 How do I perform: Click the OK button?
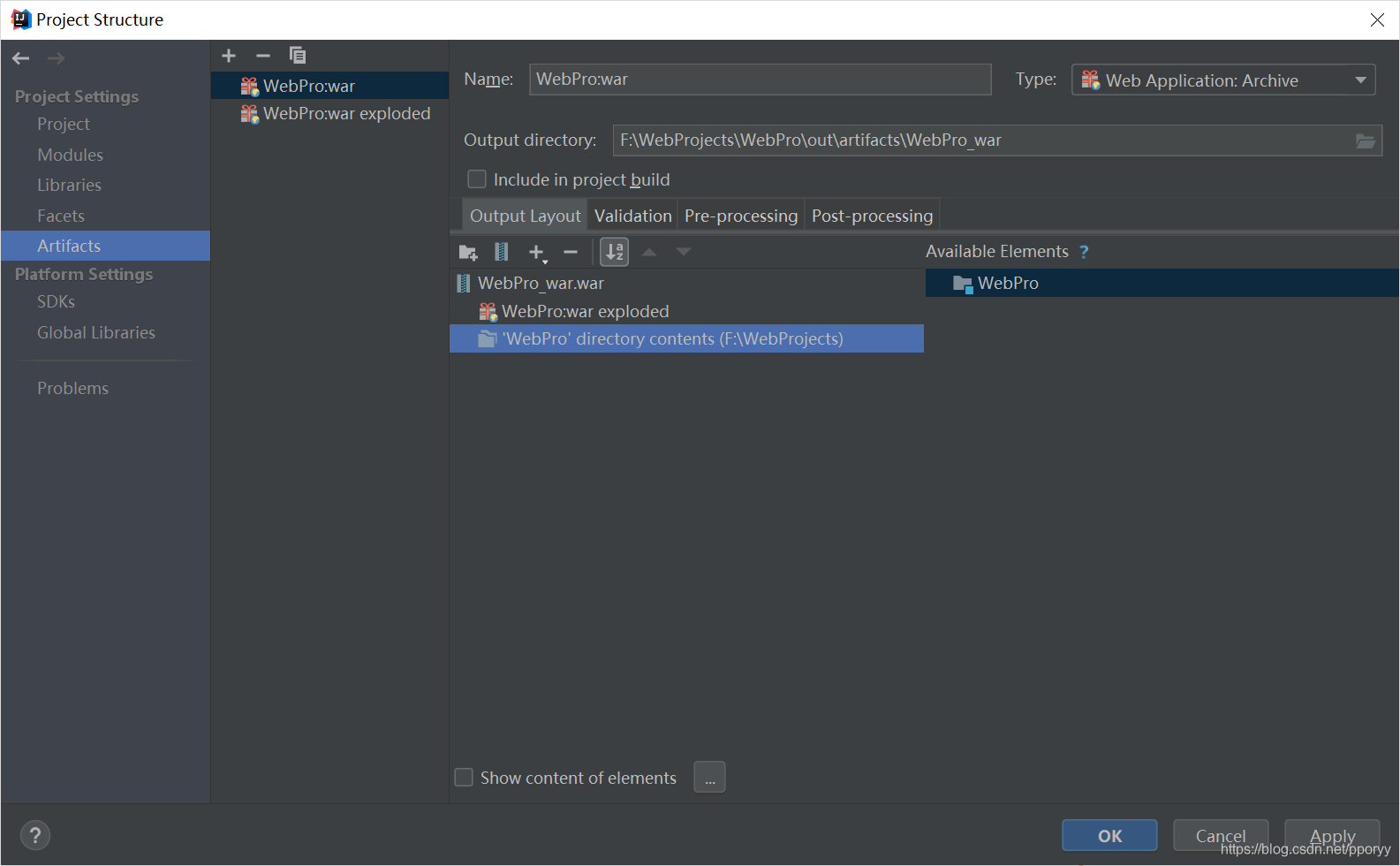tap(1109, 835)
